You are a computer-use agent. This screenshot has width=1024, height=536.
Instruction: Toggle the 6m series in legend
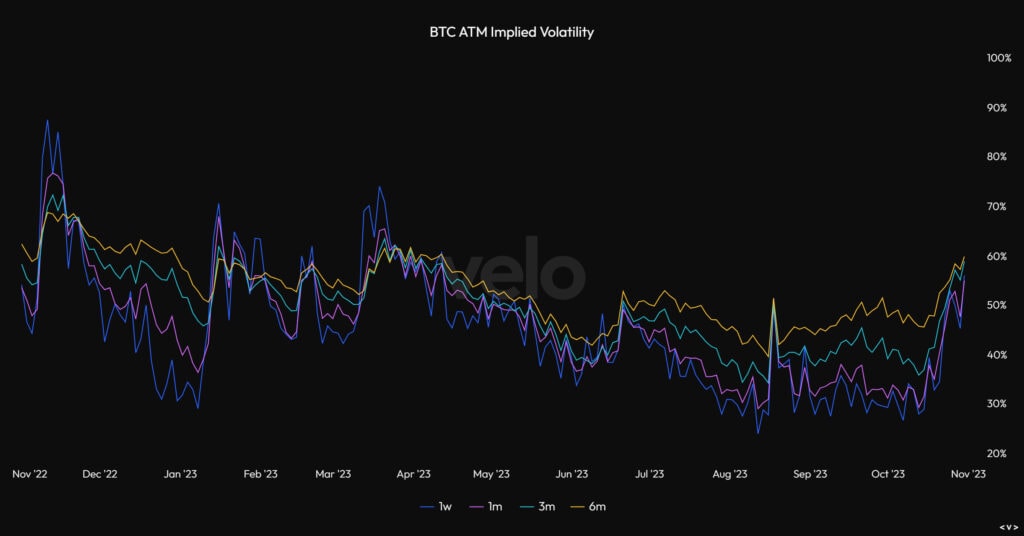[588, 507]
